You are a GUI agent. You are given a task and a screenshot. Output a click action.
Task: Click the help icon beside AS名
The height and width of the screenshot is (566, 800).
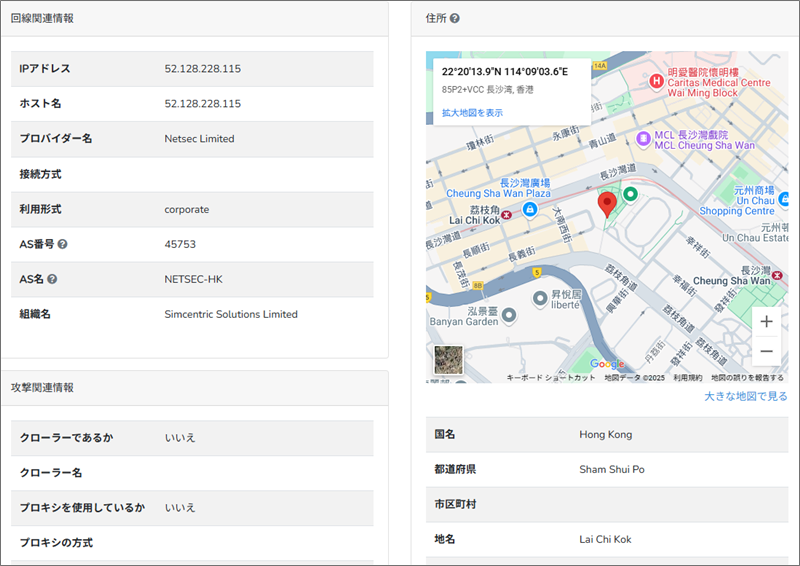click(x=52, y=279)
